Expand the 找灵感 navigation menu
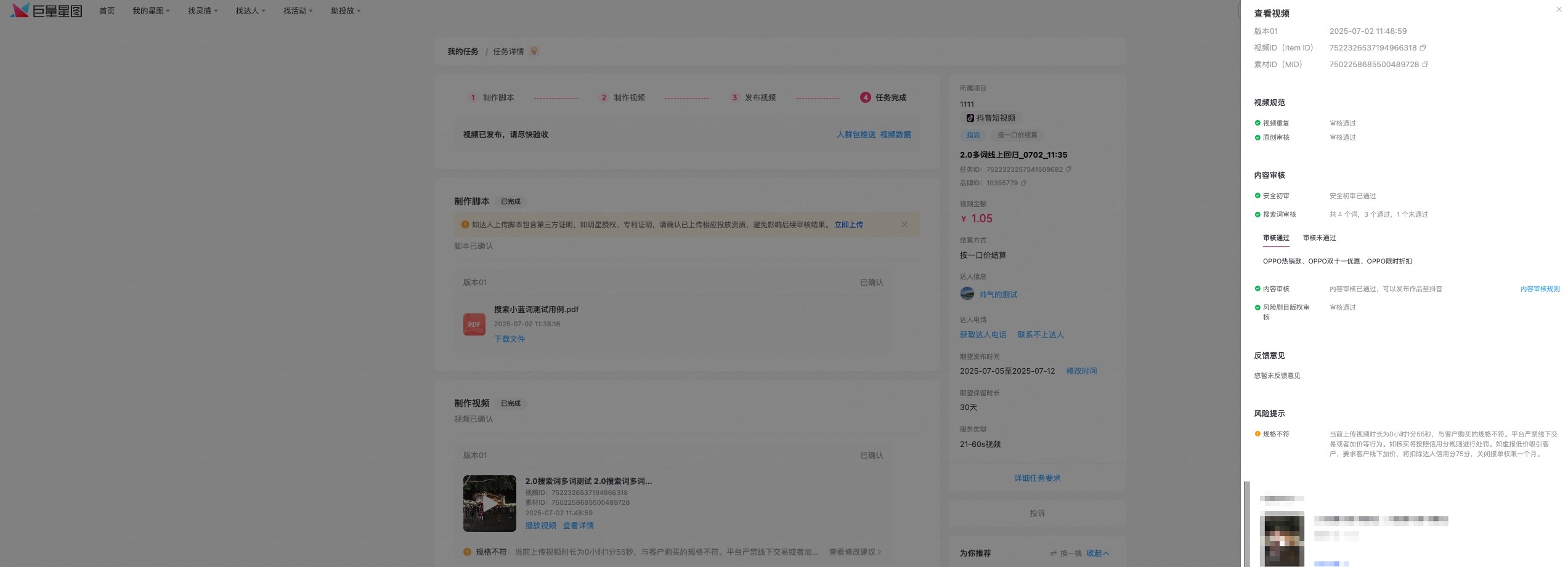 pyautogui.click(x=203, y=11)
